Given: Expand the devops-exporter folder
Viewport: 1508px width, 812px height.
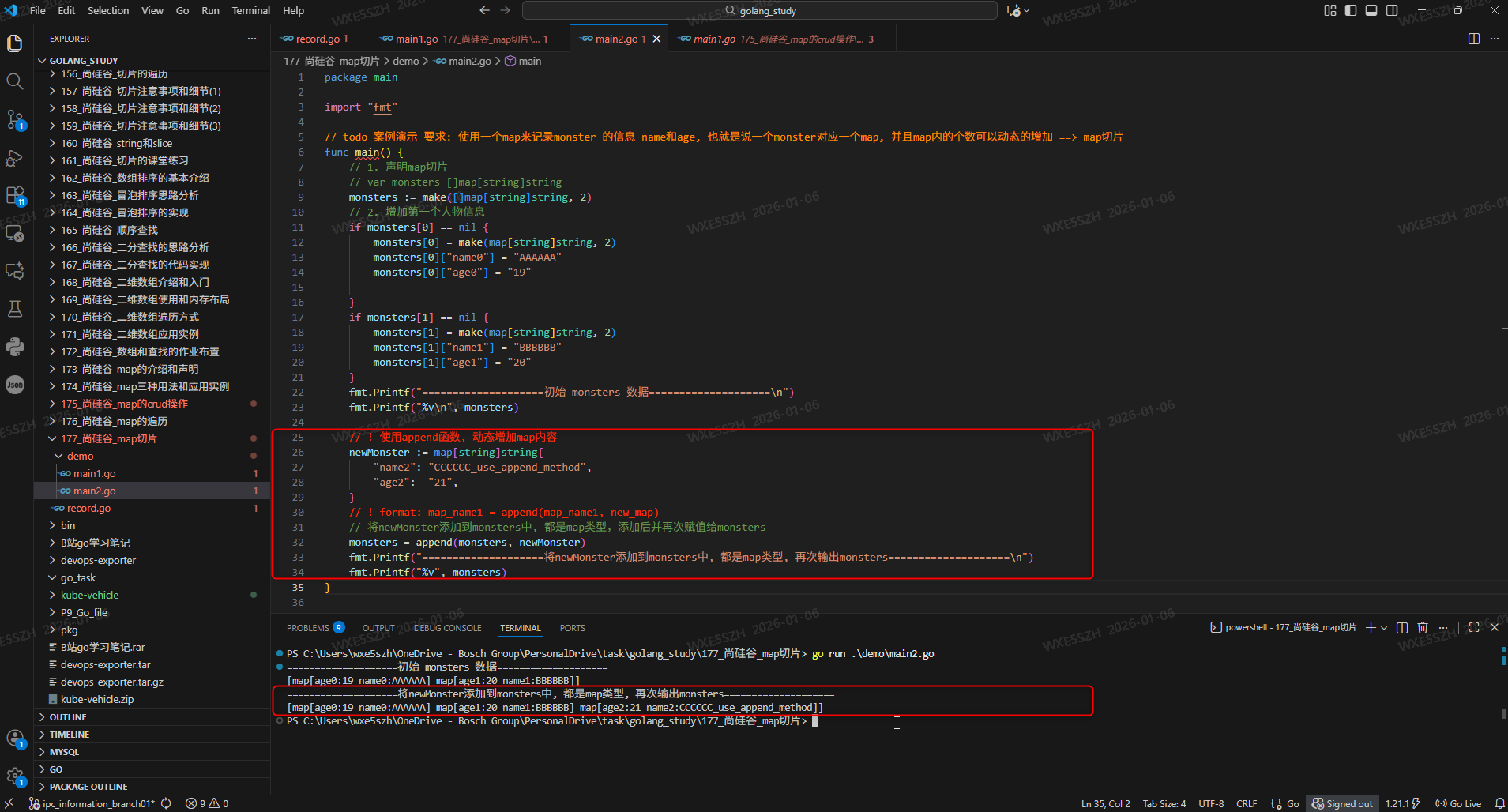Looking at the screenshot, I should [x=152, y=560].
